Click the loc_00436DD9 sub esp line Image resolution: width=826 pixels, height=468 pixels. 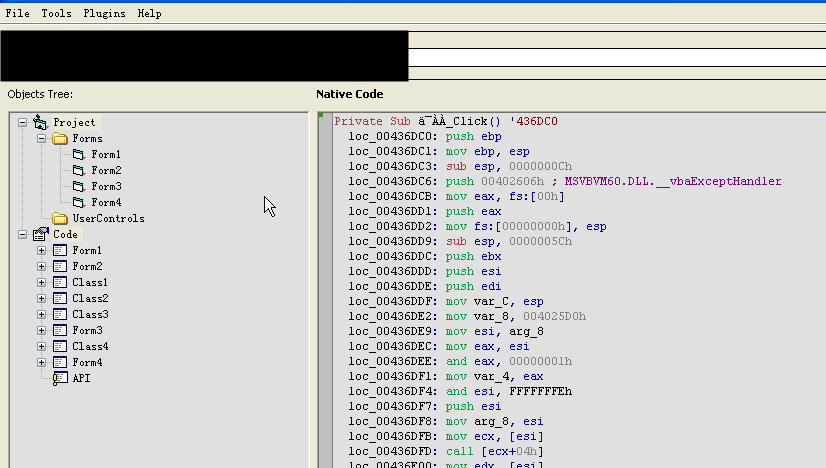coord(460,241)
